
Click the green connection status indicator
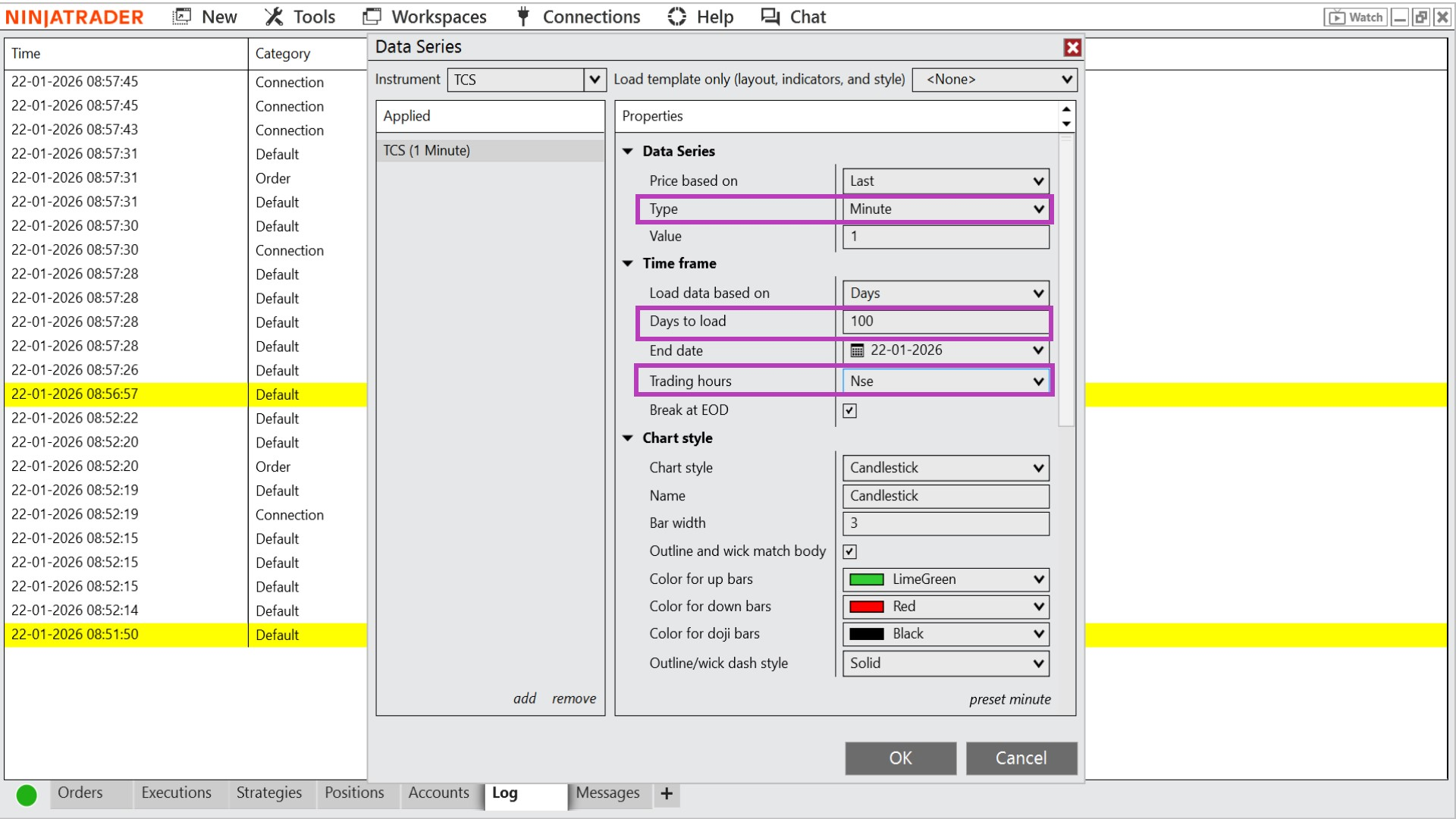click(27, 795)
